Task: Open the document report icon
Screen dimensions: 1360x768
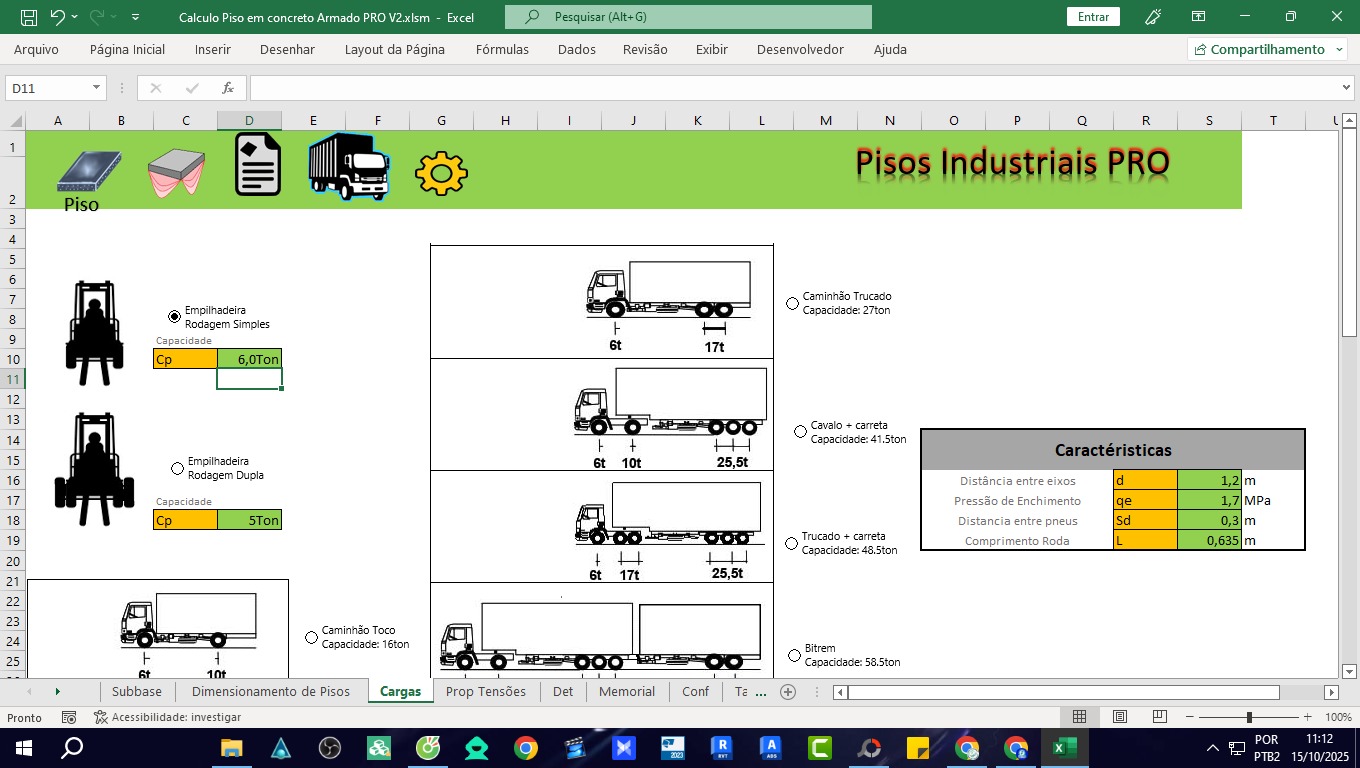Action: point(257,165)
